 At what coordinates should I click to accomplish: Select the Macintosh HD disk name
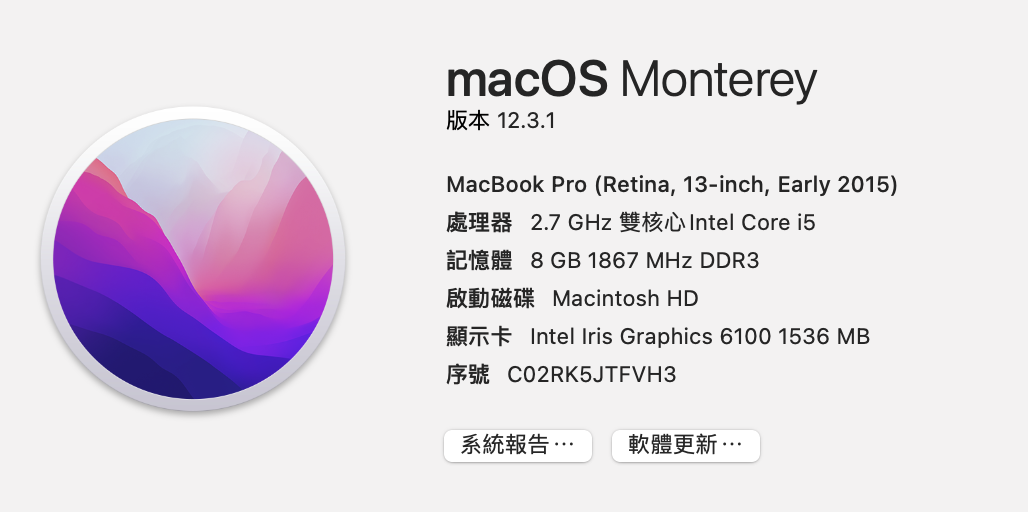click(x=625, y=299)
